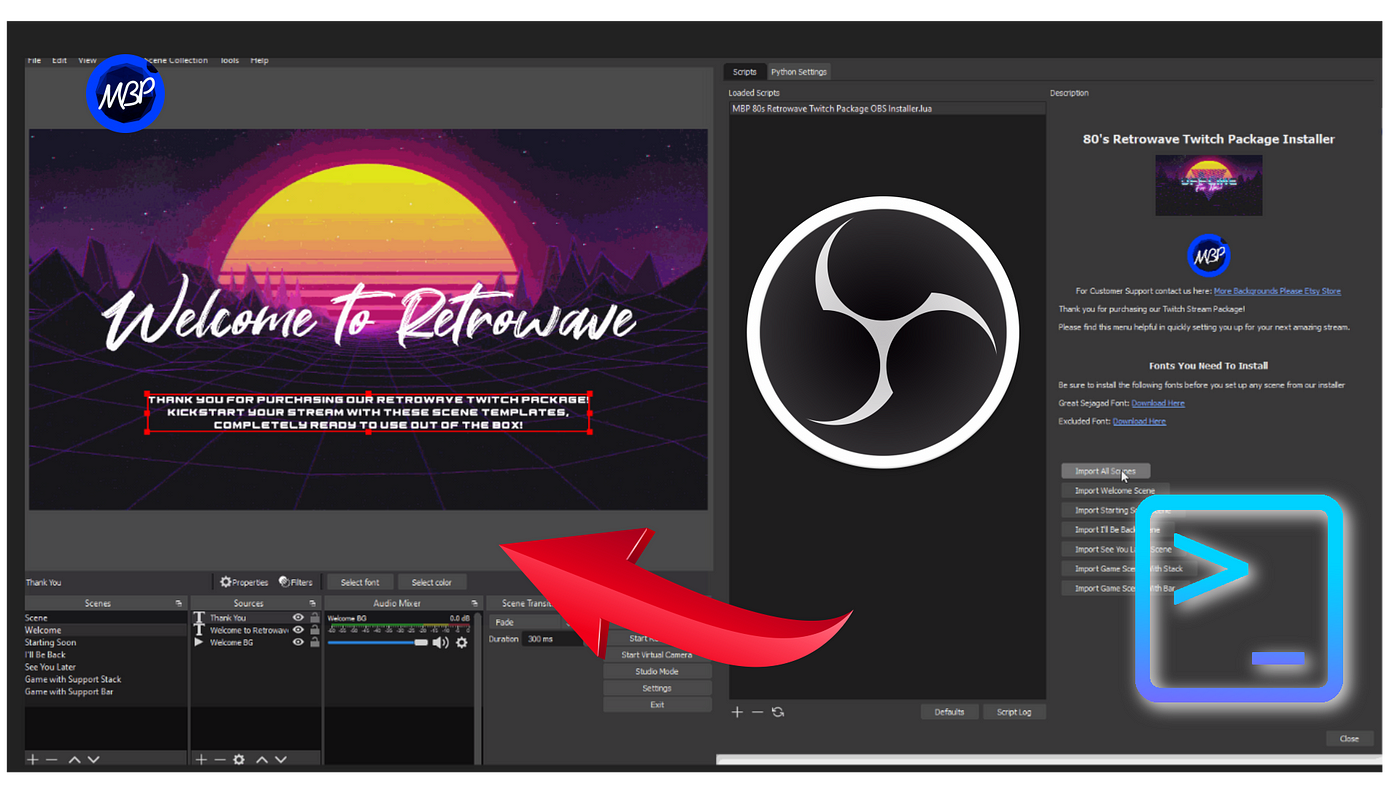Move scene up in Scenes panel
This screenshot has height=788, width=1400.
click(74, 760)
